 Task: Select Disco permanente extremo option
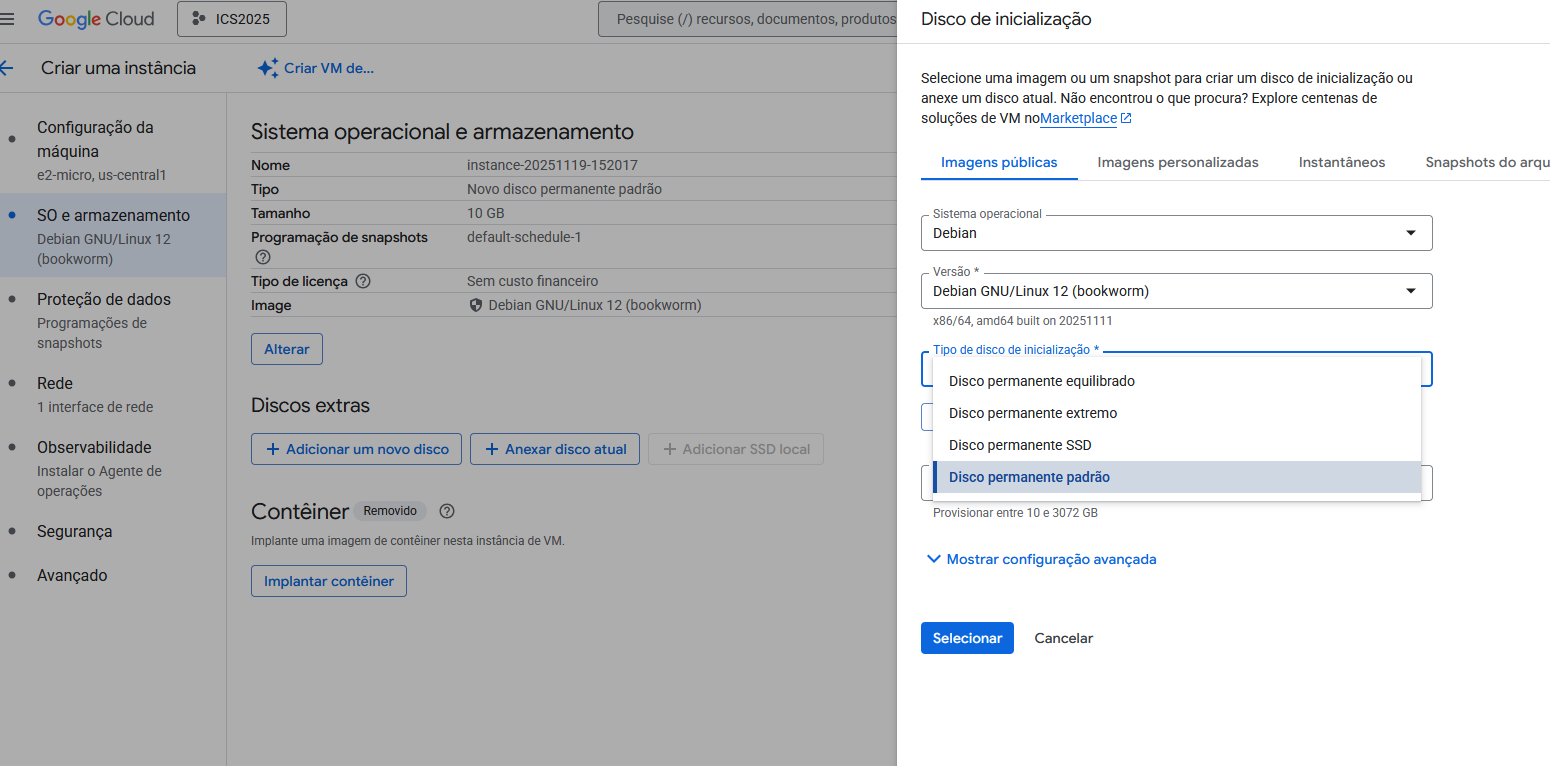pos(1032,413)
